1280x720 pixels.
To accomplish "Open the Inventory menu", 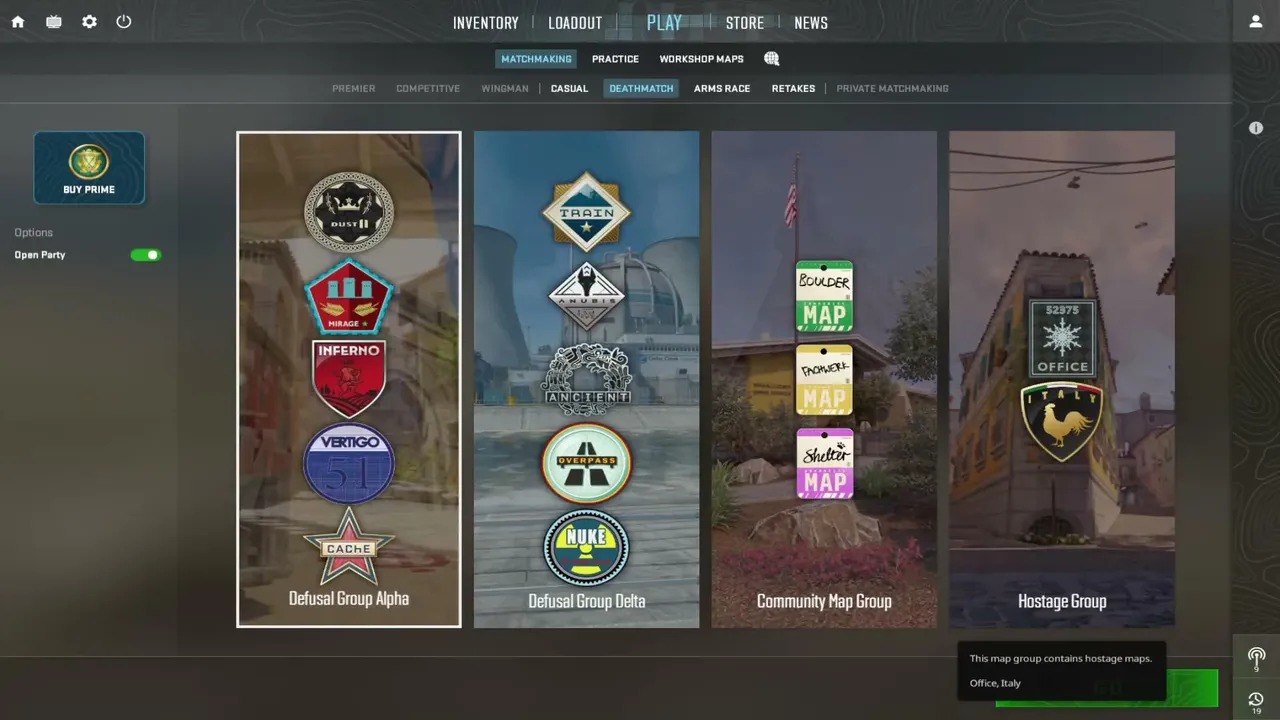I will [486, 23].
